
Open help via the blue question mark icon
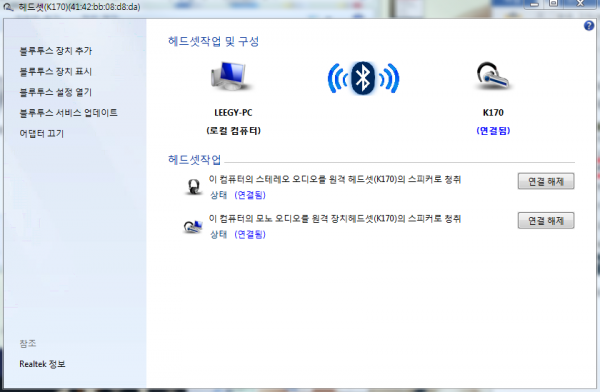tap(589, 26)
